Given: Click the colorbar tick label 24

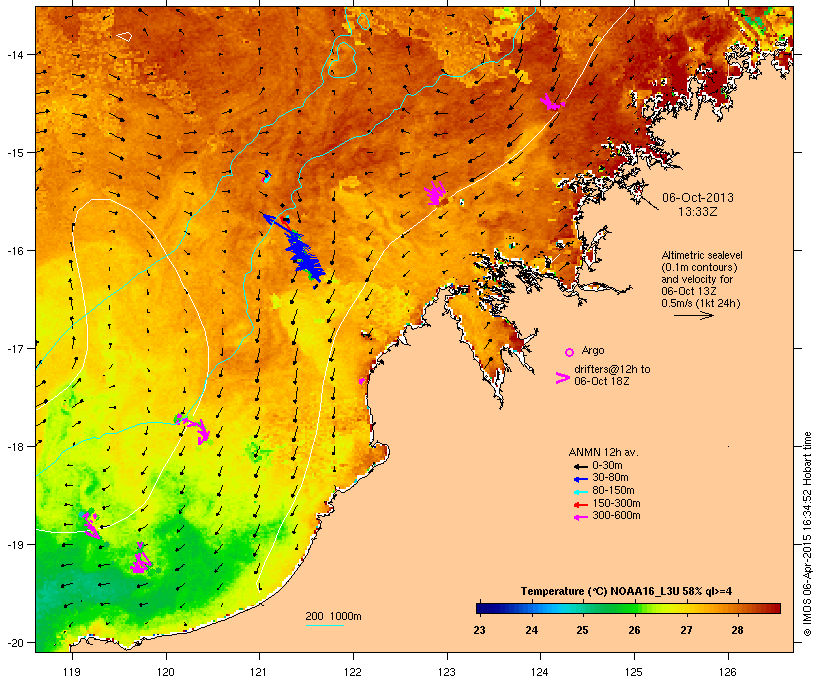Looking at the screenshot, I should (x=531, y=630).
